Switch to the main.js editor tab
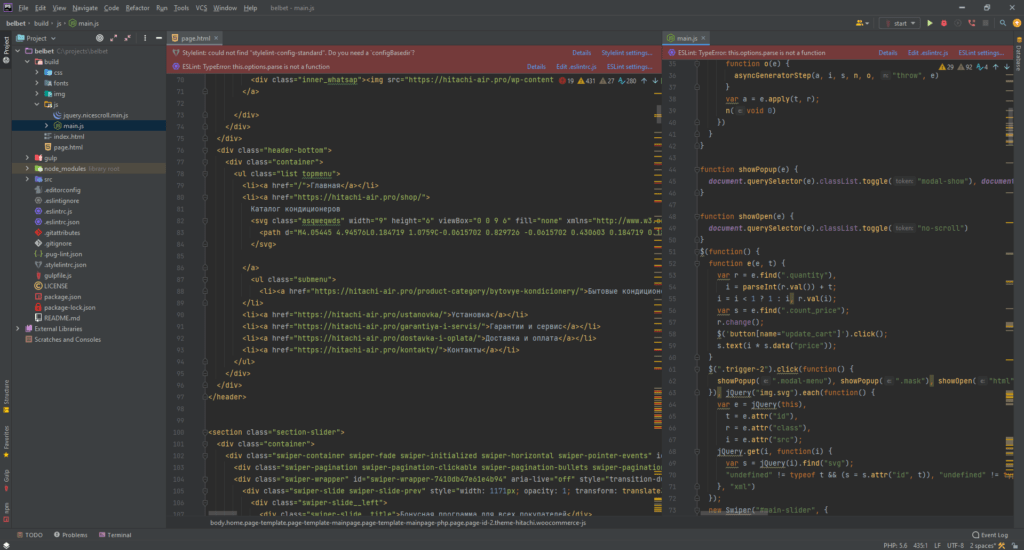 [x=686, y=38]
